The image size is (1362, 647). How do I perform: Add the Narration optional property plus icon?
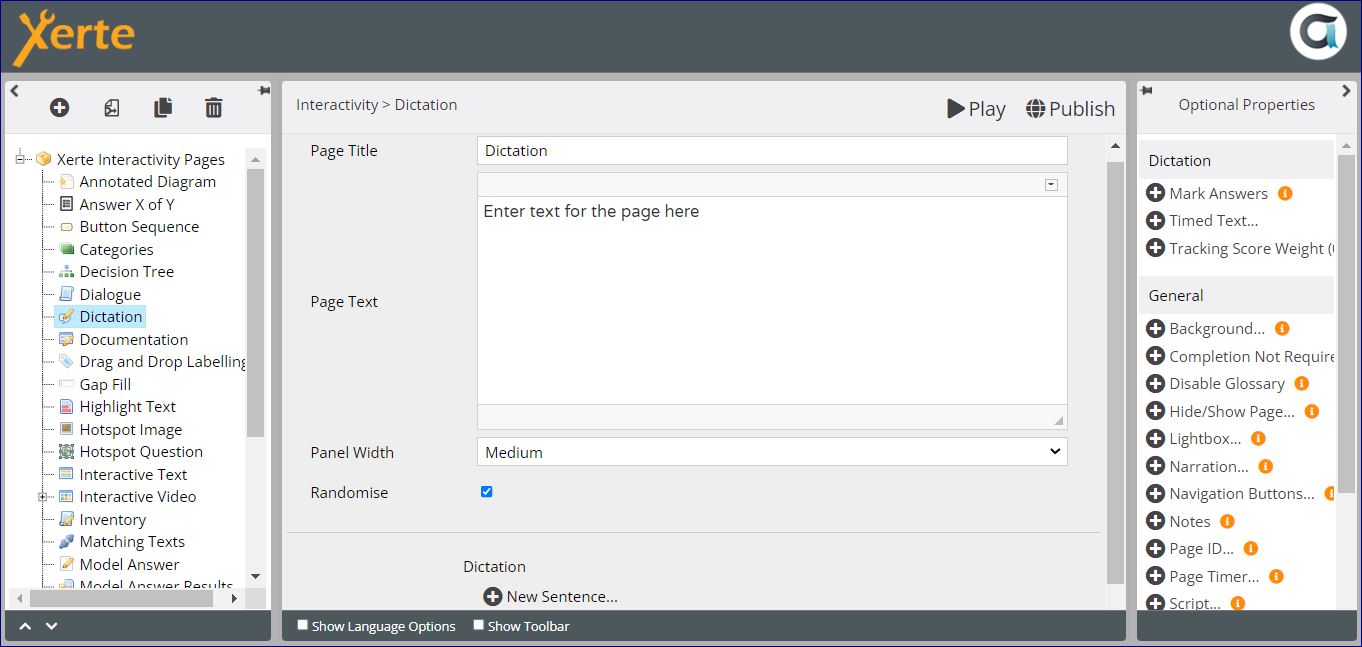(1155, 466)
